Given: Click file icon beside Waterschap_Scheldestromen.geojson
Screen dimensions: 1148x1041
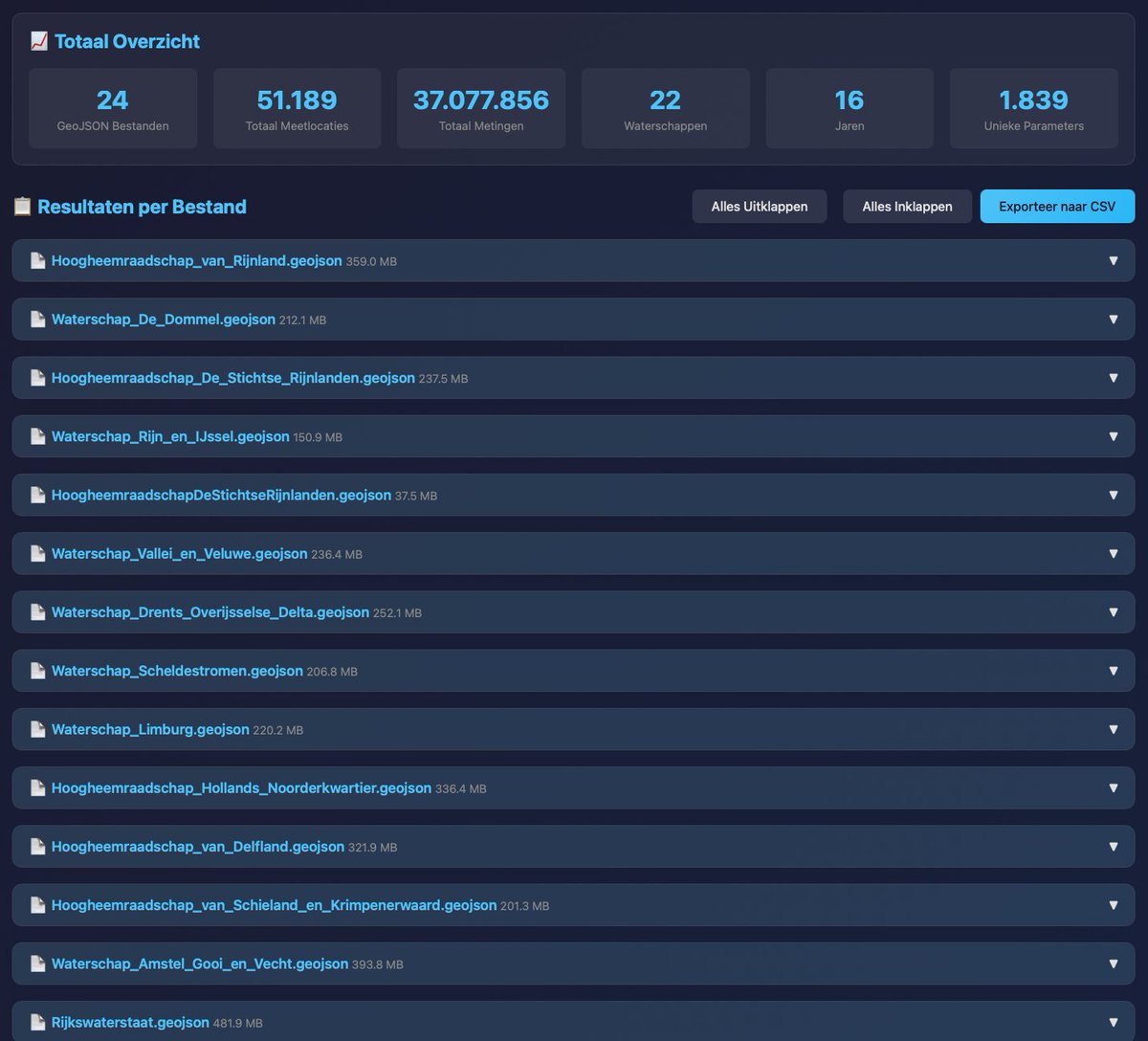Looking at the screenshot, I should pos(37,671).
